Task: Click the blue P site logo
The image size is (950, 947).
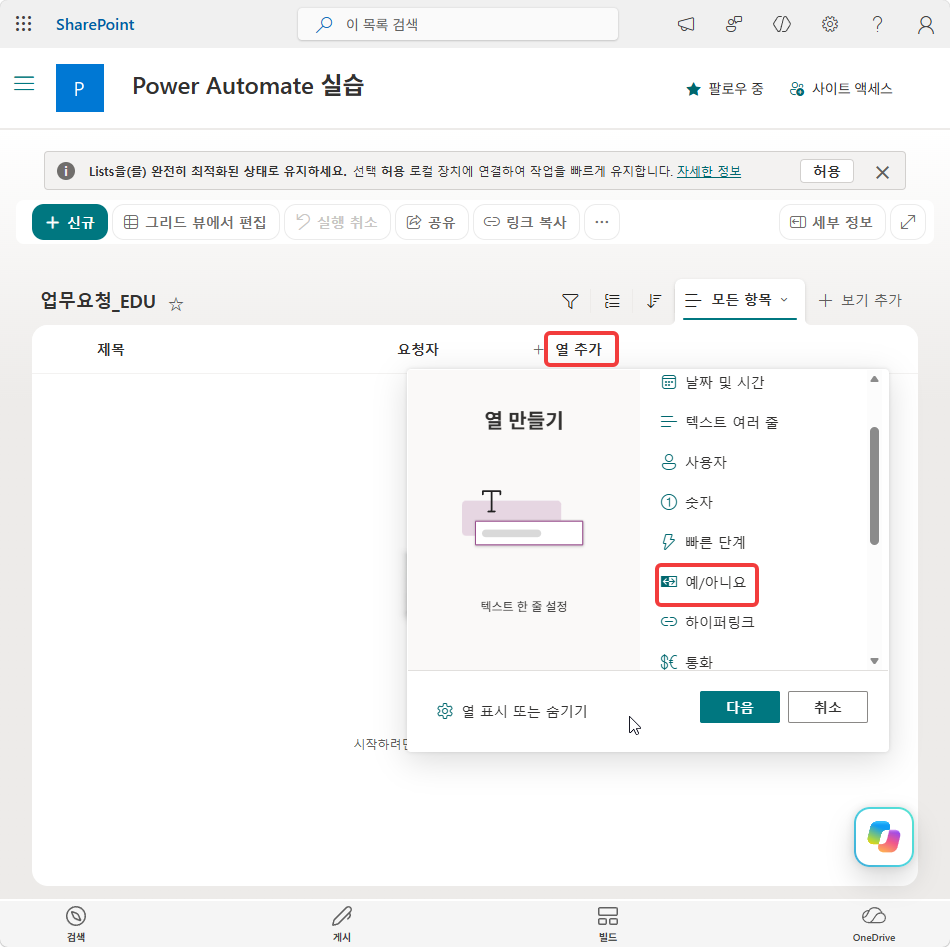Action: pyautogui.click(x=79, y=88)
